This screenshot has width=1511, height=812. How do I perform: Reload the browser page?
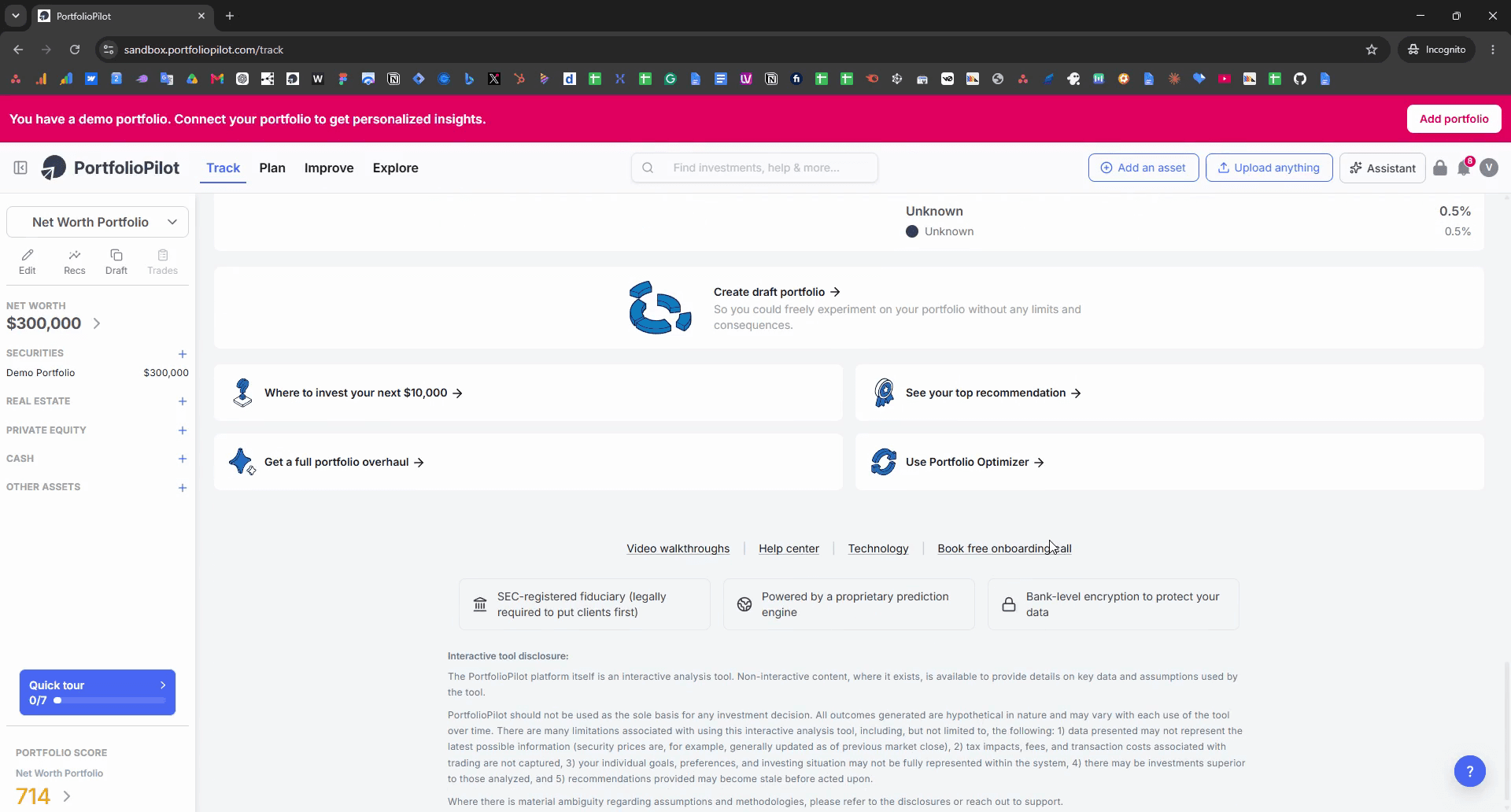click(75, 50)
